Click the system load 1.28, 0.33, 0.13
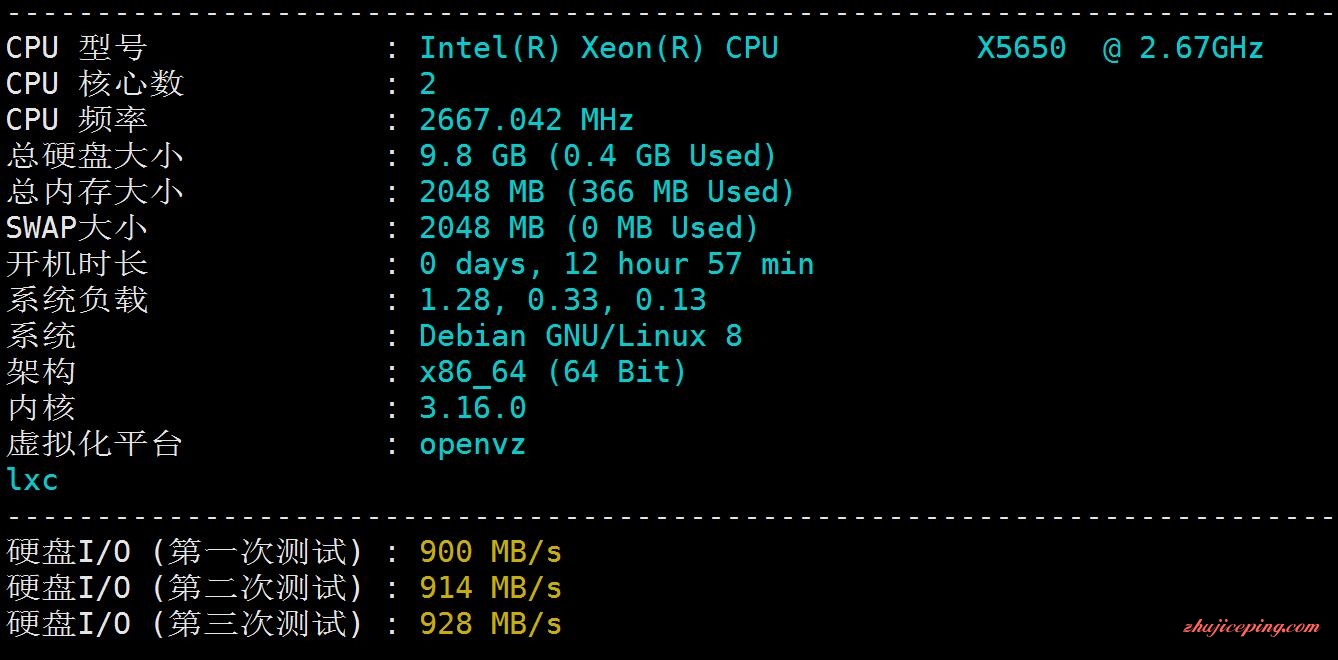Screen dimensions: 1338x660 (563, 300)
